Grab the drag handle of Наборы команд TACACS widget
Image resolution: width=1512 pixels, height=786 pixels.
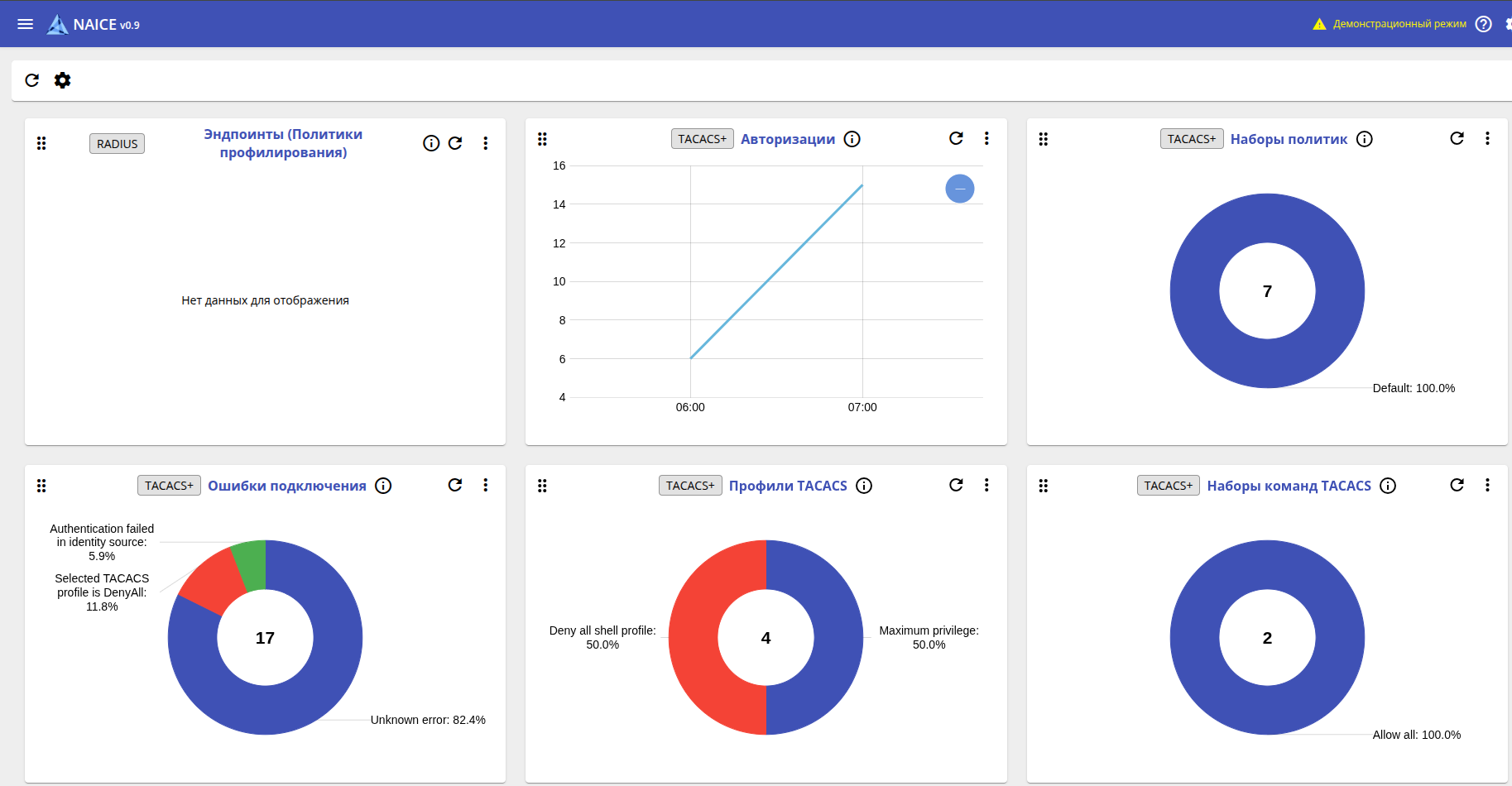[1044, 486]
